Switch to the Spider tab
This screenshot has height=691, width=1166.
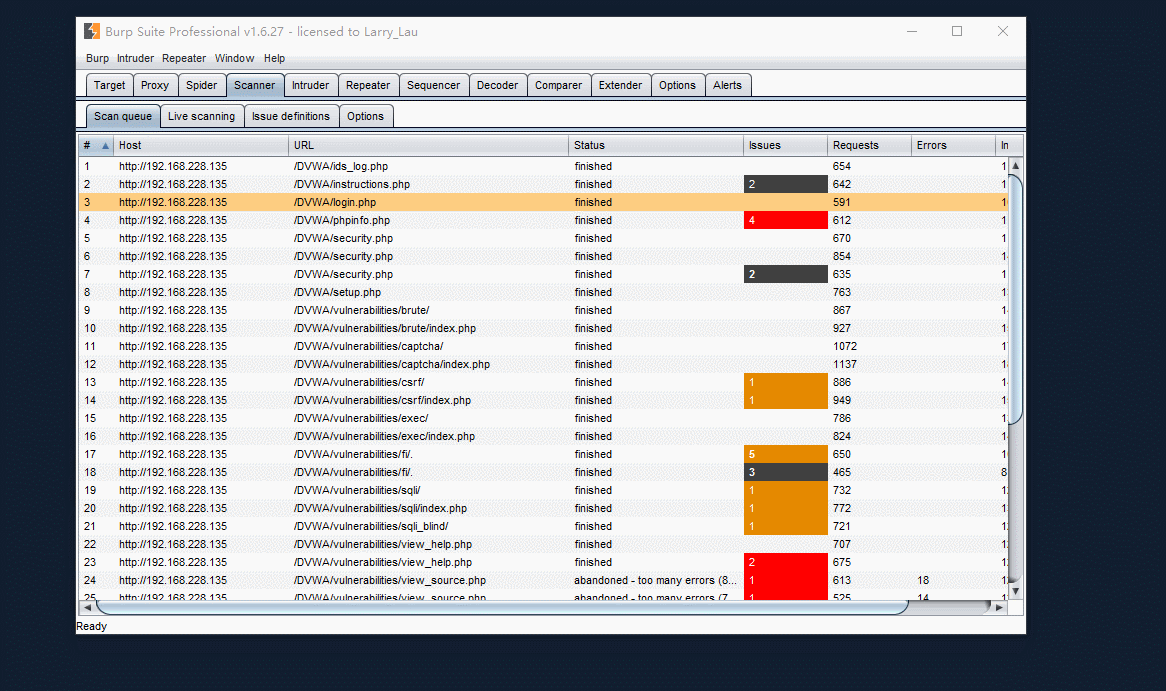tap(202, 86)
